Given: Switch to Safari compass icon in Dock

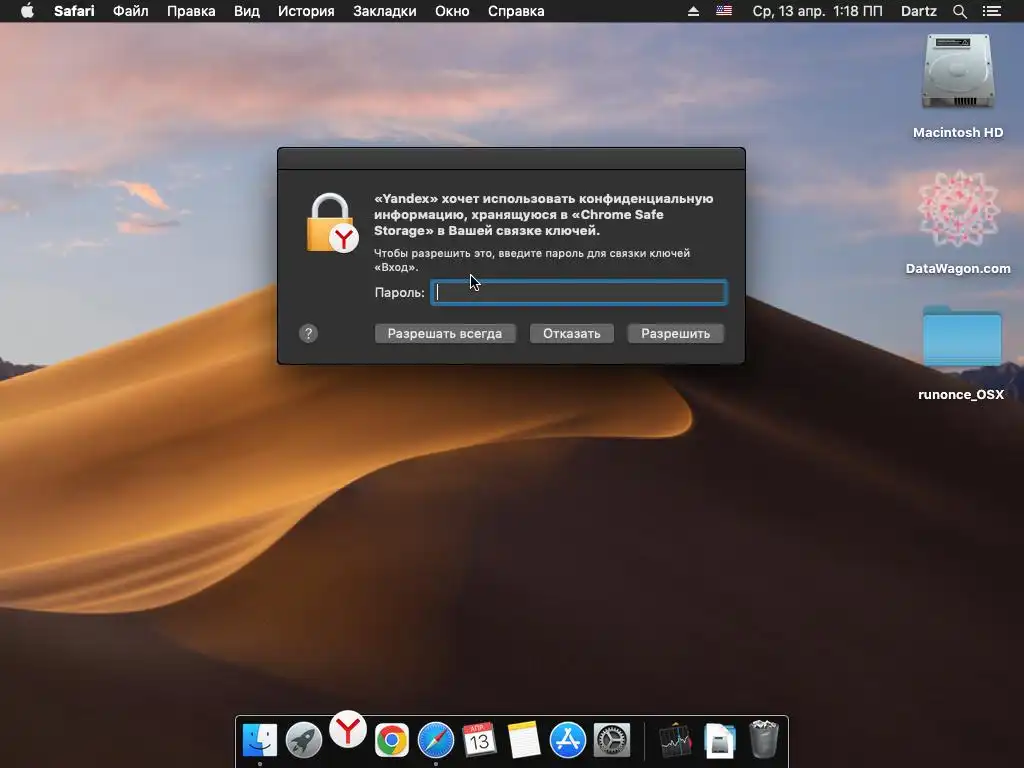Looking at the screenshot, I should click(436, 740).
